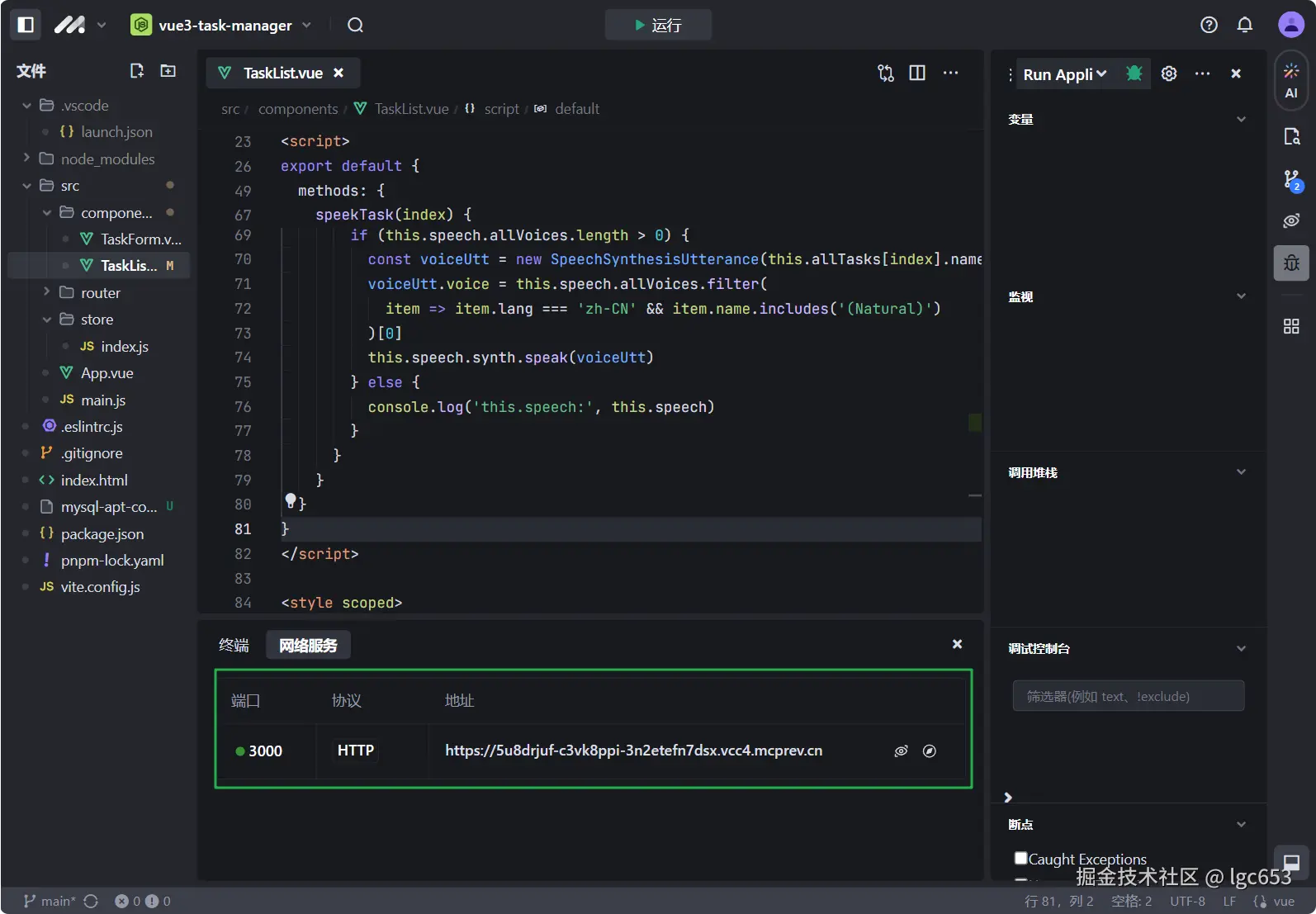
Task: Toggle the left sidebar panel visibility
Action: [26, 25]
